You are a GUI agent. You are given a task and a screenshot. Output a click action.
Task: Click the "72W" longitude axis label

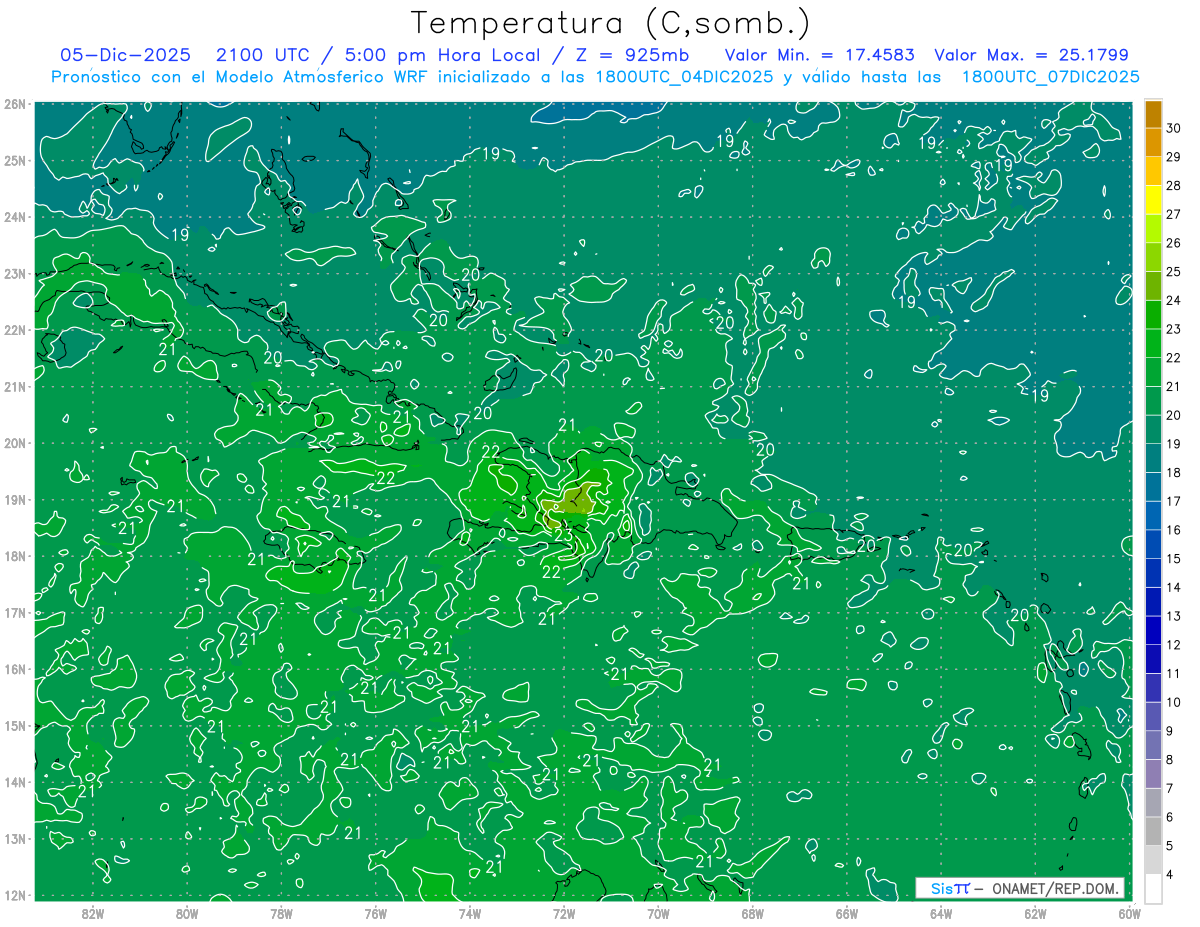(563, 913)
